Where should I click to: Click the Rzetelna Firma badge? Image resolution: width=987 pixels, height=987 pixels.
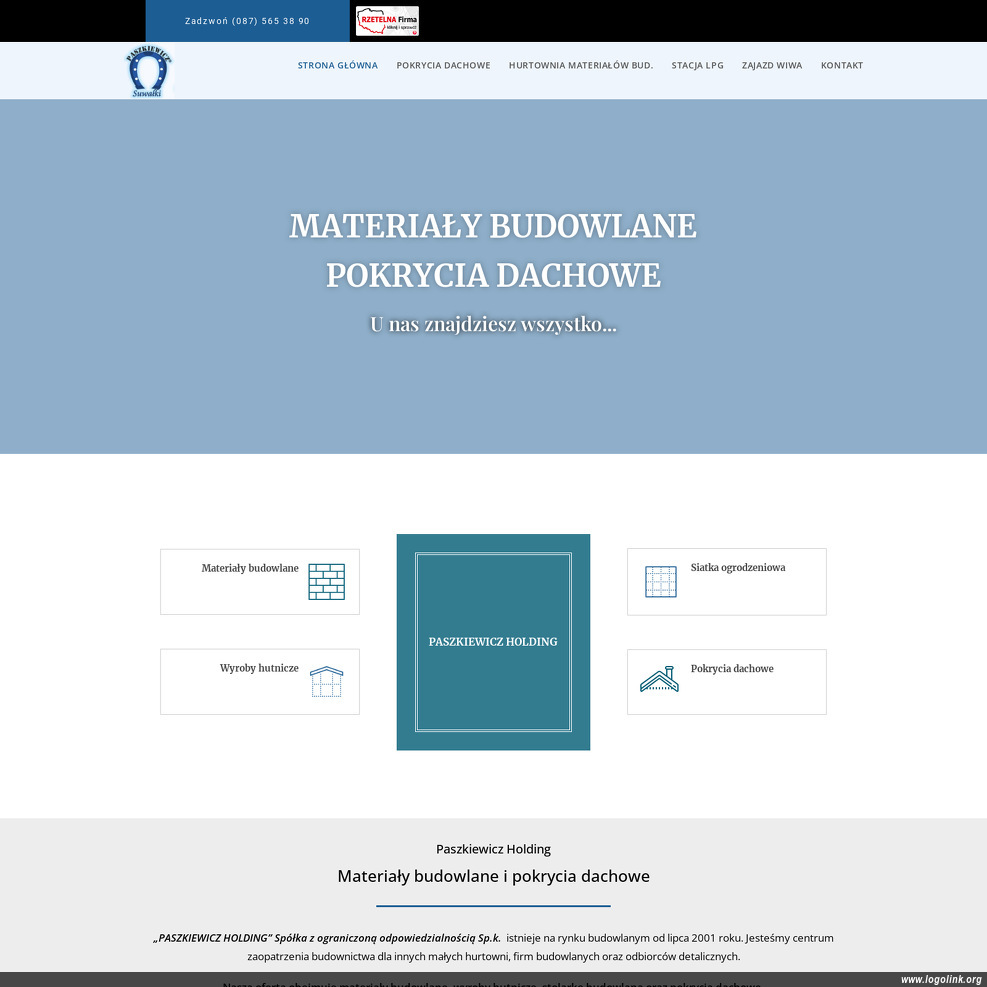[x=387, y=21]
